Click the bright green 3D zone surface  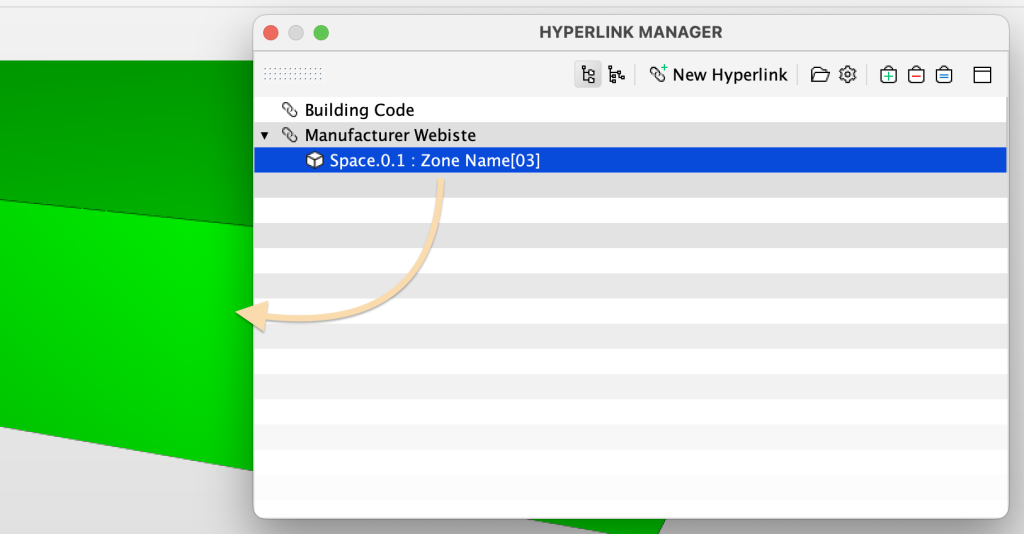[120, 320]
